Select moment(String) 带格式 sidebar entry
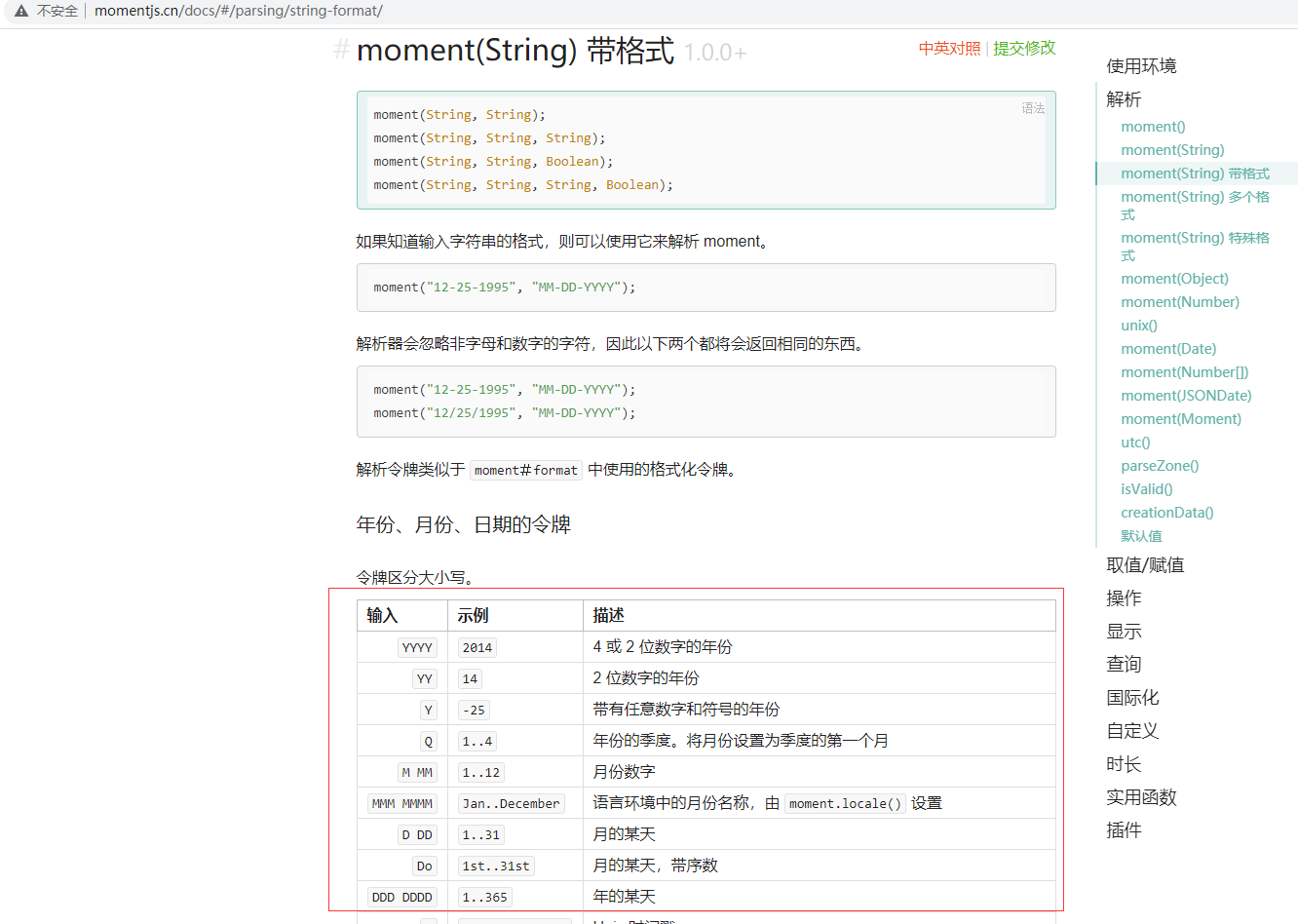Screen dimensions: 1298x924 point(1195,173)
